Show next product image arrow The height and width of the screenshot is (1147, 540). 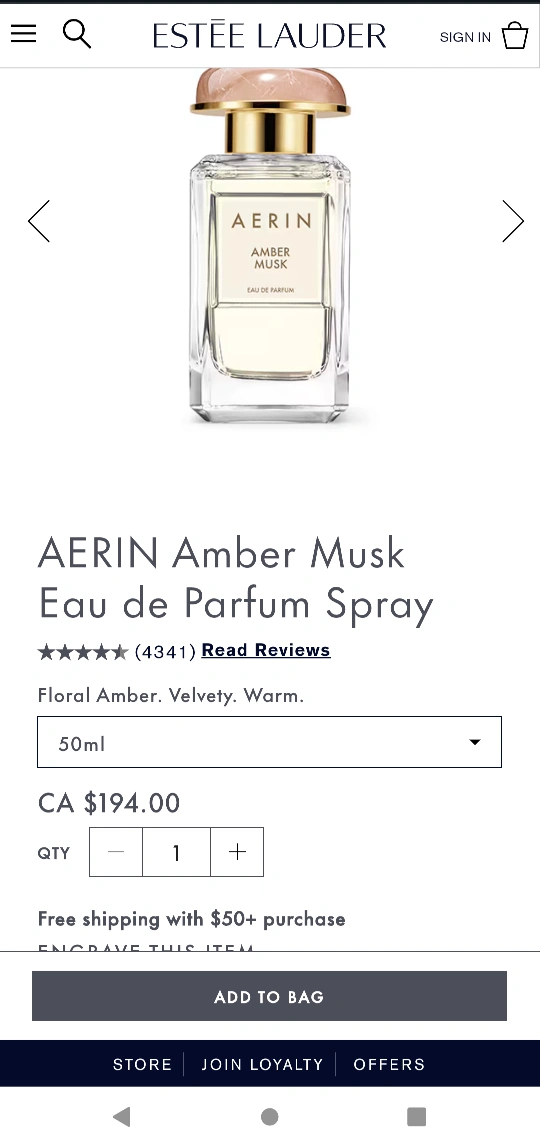[513, 221]
